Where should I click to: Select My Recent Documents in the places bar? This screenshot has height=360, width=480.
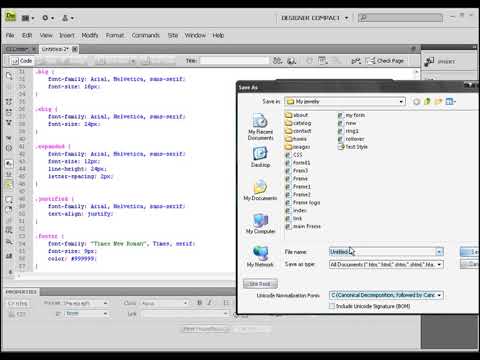[x=260, y=127]
